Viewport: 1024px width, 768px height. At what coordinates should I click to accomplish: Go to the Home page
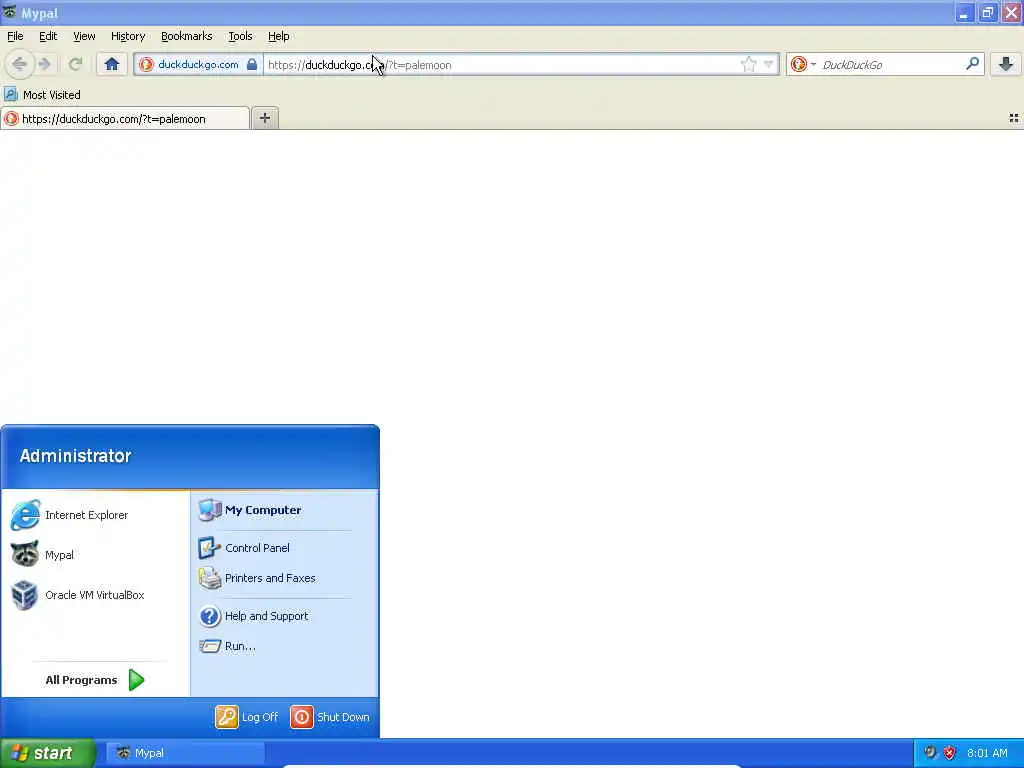coord(112,64)
